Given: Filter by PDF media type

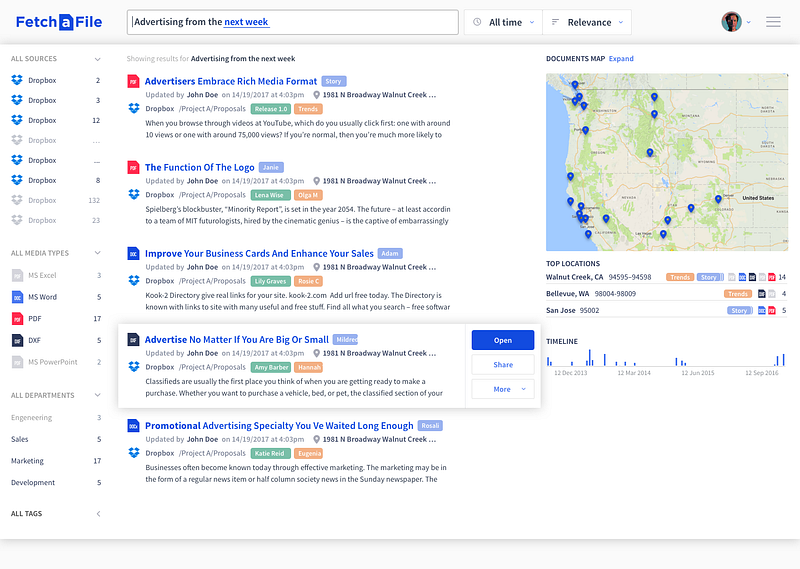Looking at the screenshot, I should (x=56, y=318).
